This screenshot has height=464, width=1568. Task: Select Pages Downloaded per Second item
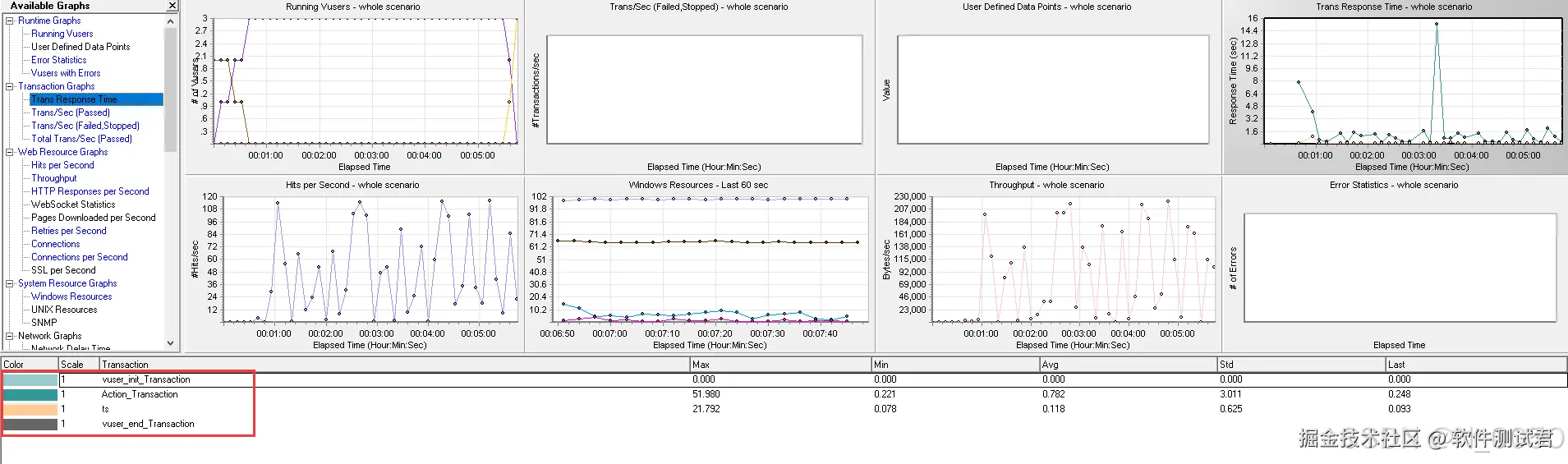click(x=94, y=218)
